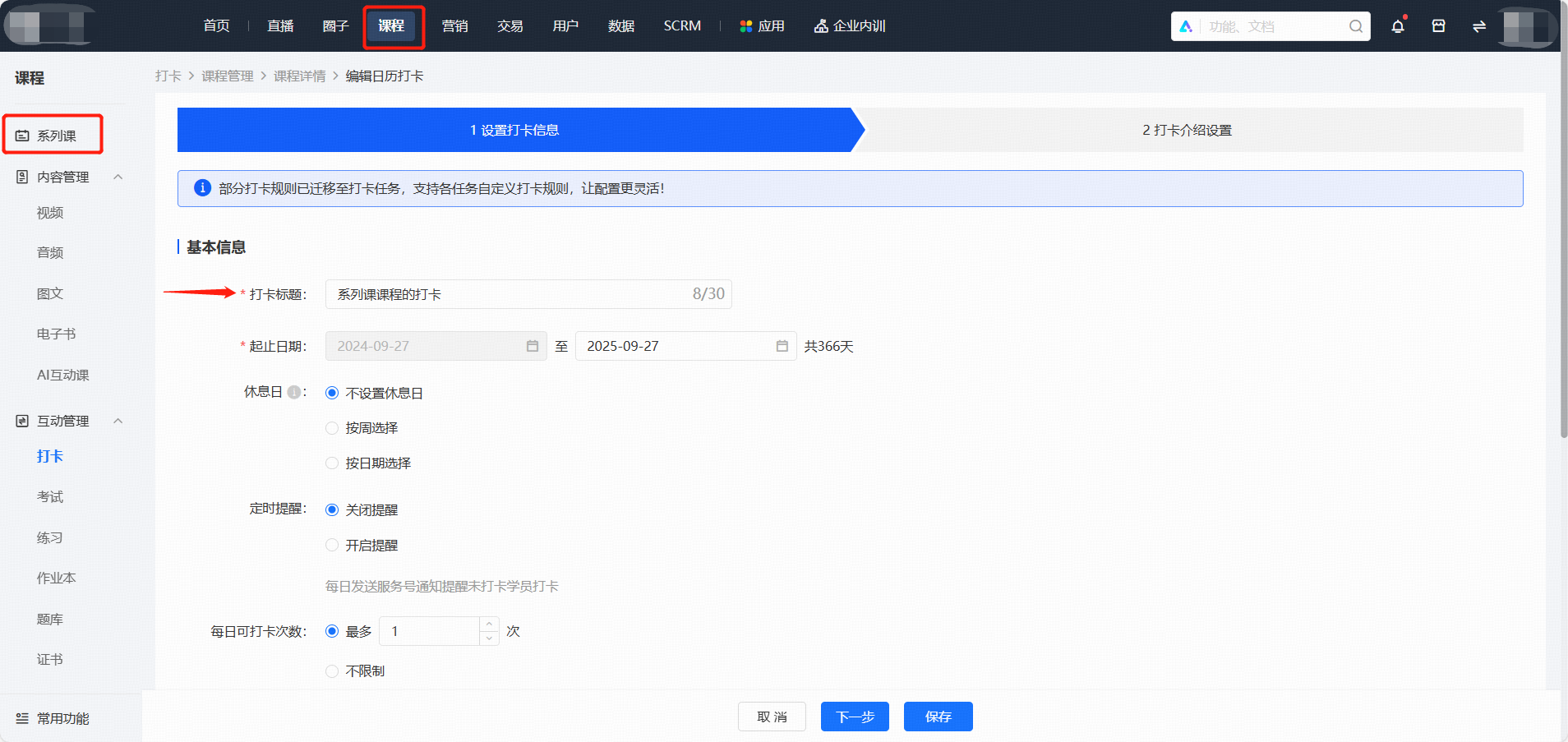Open the 营销 top menu
This screenshot has width=1568, height=742.
tap(454, 26)
